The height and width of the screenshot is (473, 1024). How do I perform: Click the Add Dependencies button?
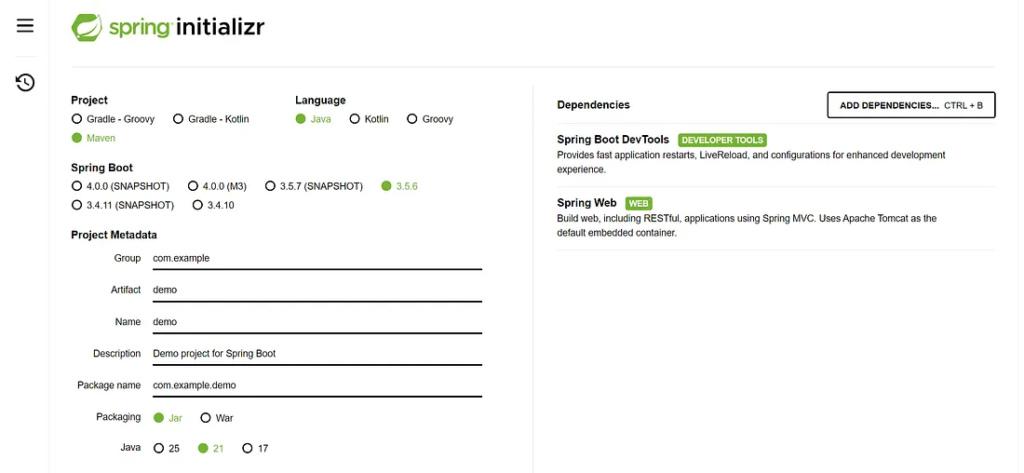(x=911, y=105)
